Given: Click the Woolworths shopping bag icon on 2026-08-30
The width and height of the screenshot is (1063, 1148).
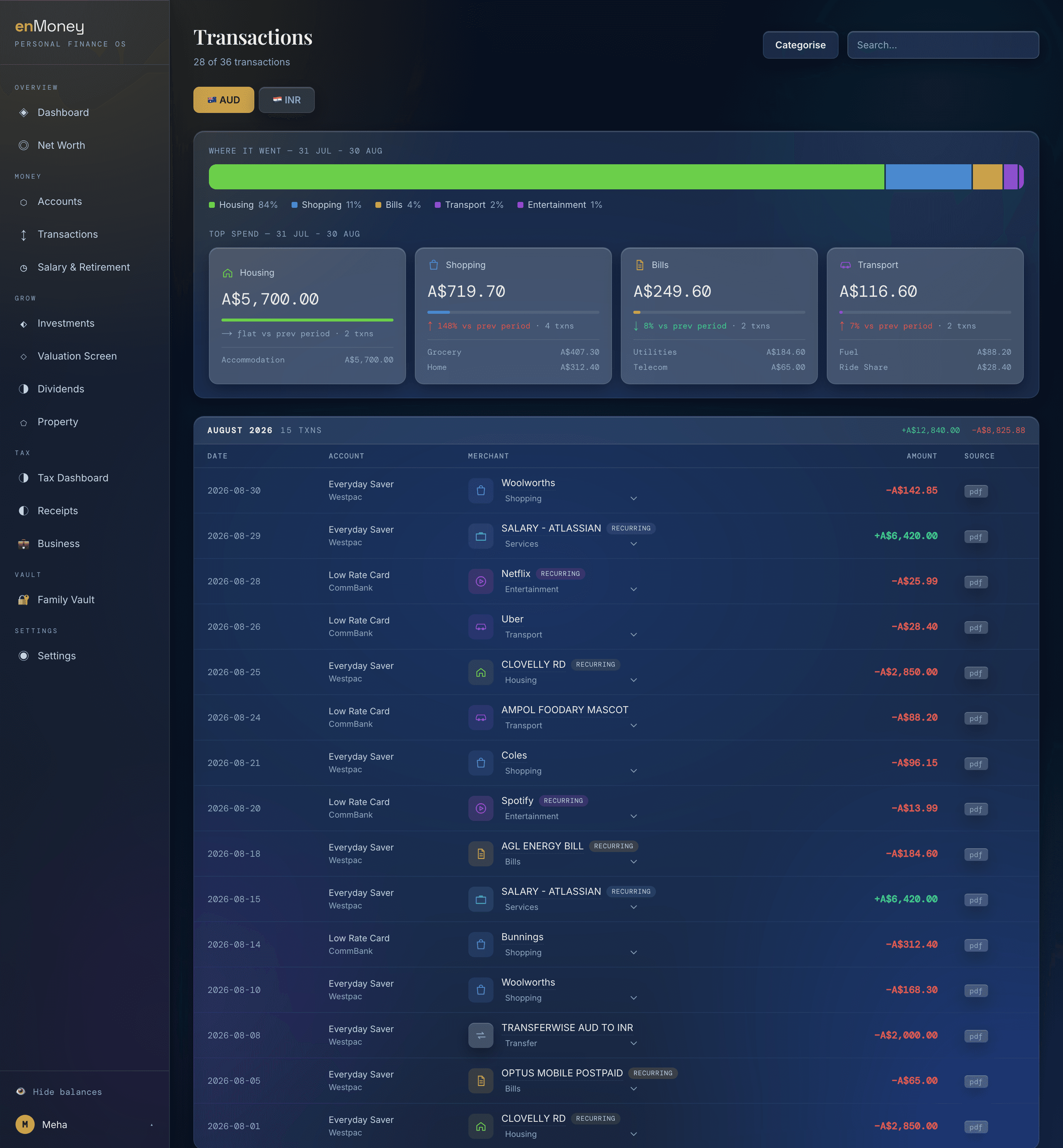Looking at the screenshot, I should coord(481,491).
